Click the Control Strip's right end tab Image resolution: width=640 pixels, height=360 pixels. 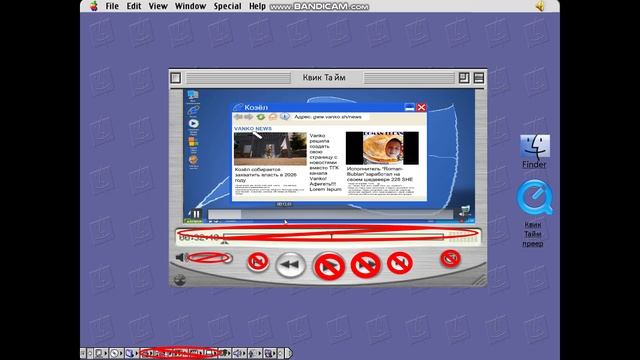coord(289,353)
